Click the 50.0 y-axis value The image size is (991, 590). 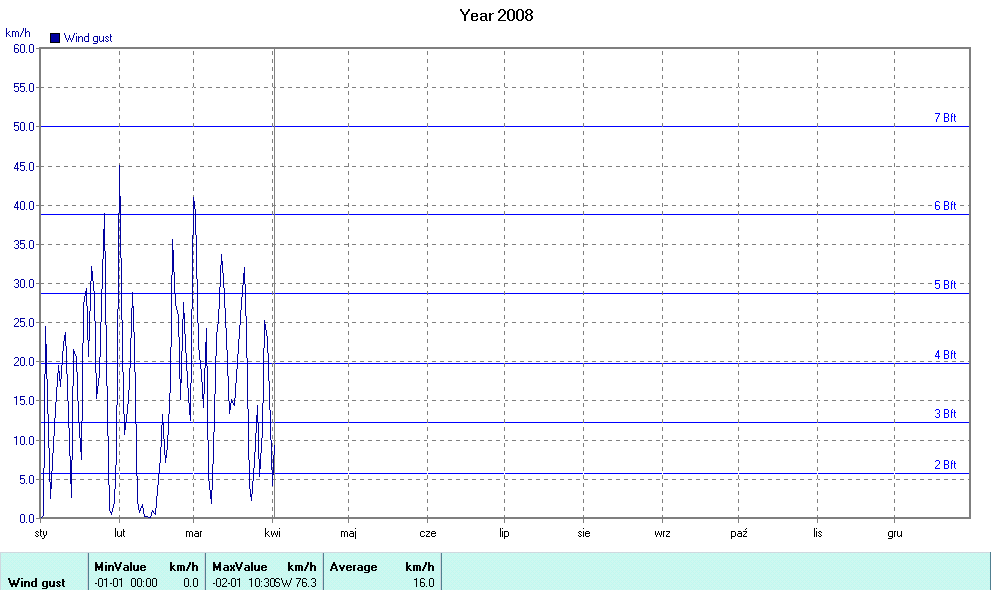pyautogui.click(x=24, y=127)
